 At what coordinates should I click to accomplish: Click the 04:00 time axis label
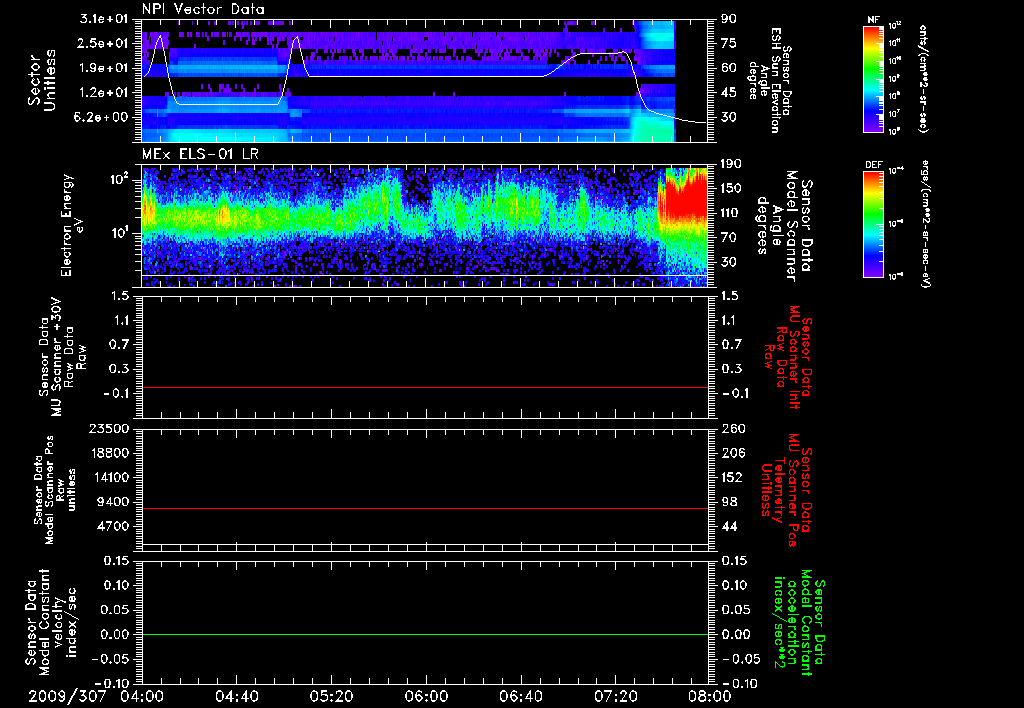pyautogui.click(x=141, y=696)
